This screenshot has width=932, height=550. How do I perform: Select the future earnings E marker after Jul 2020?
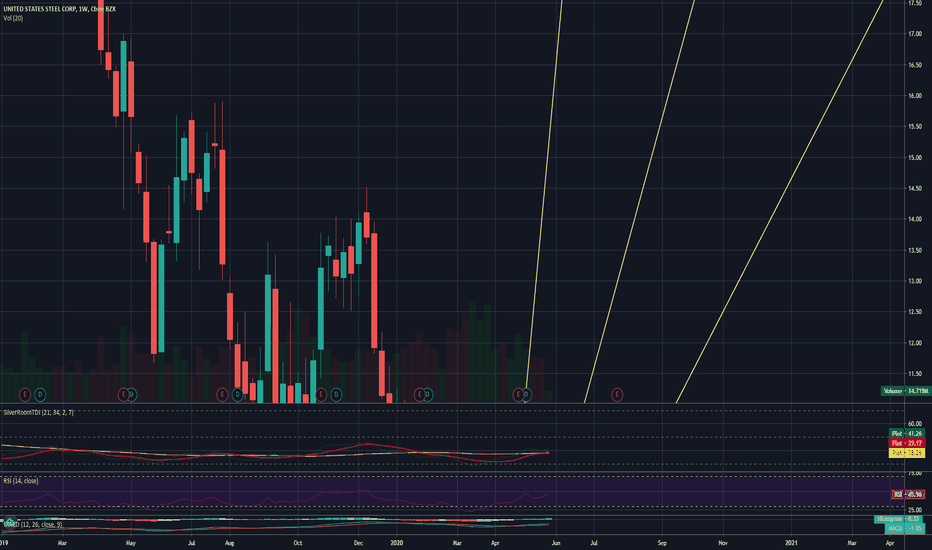point(617,394)
